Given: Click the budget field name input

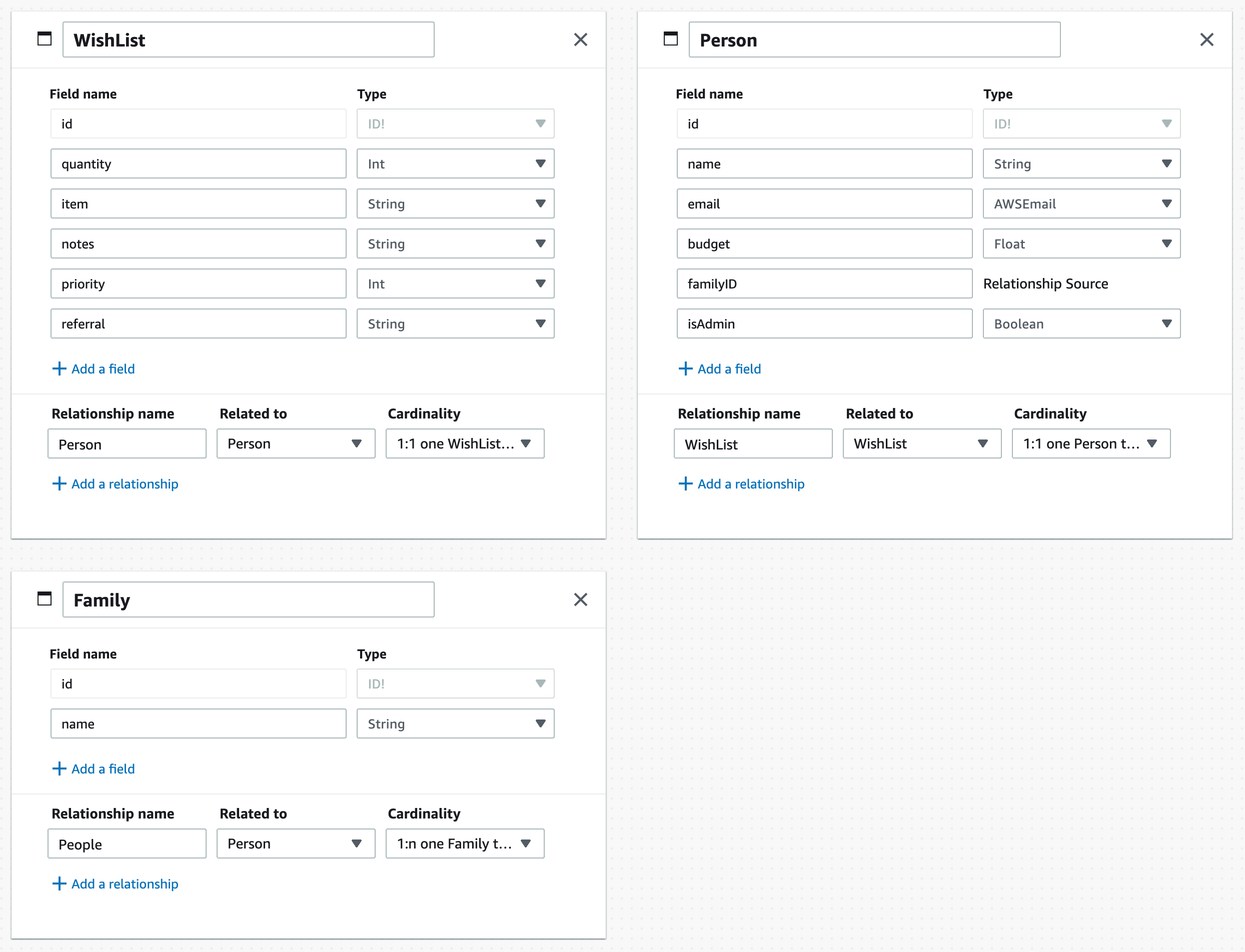Looking at the screenshot, I should tap(824, 243).
